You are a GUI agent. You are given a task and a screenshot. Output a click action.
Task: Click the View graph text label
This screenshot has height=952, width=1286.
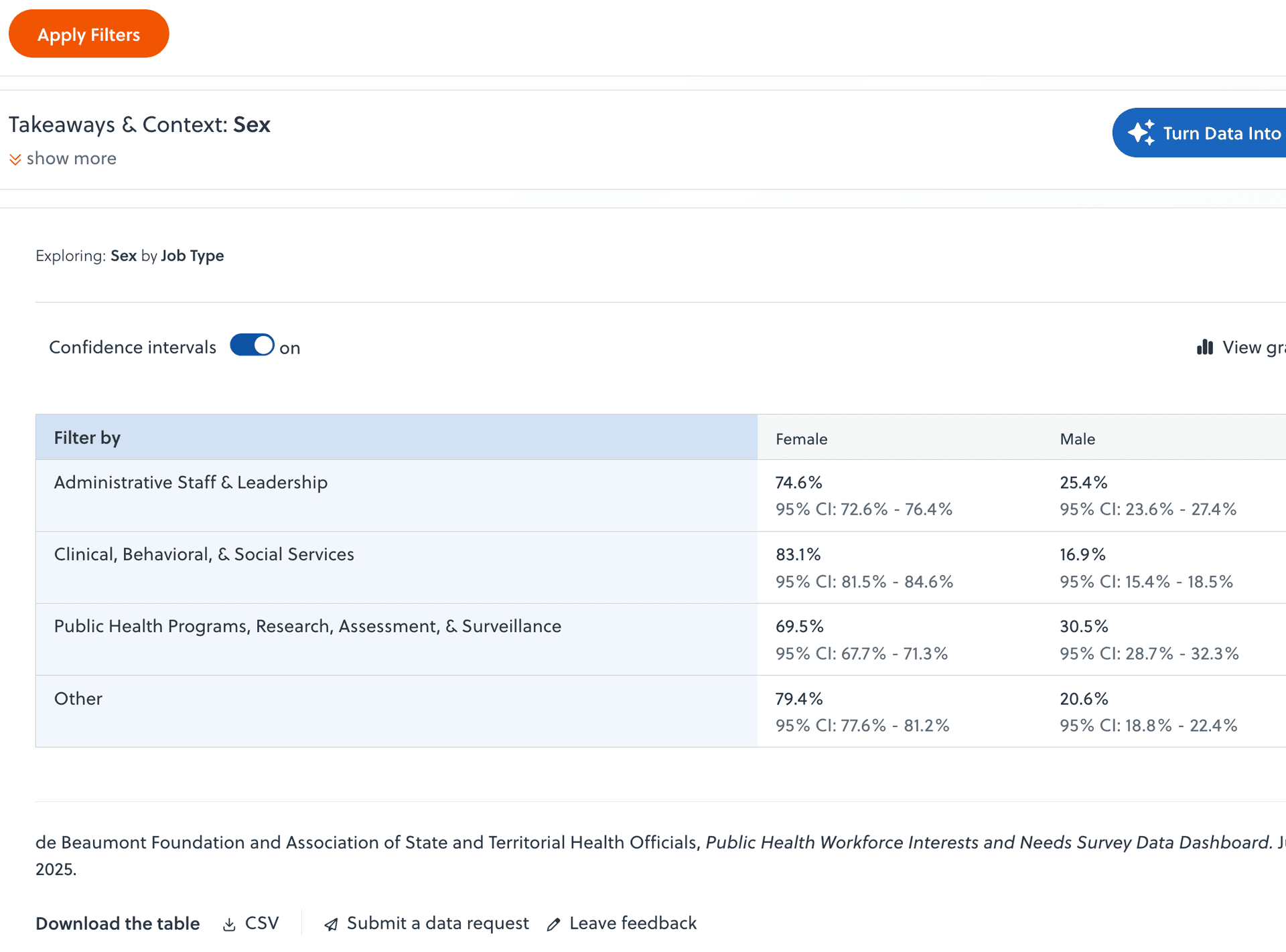click(1253, 347)
